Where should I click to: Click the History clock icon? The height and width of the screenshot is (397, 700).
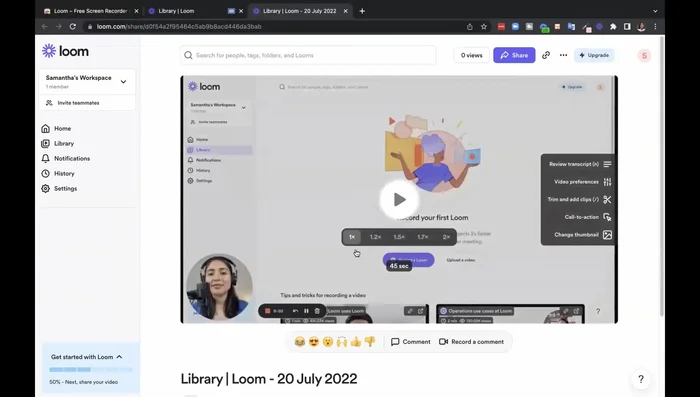pos(46,173)
